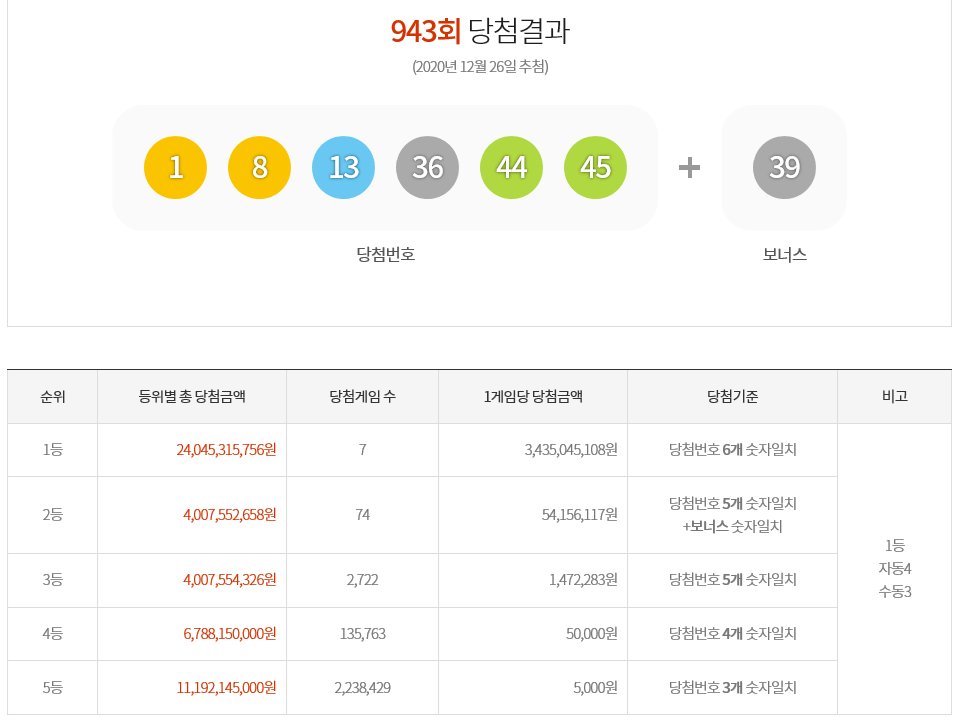Click 1등 total prize 24,045,315,756원
This screenshot has width=956, height=722.
click(226, 450)
